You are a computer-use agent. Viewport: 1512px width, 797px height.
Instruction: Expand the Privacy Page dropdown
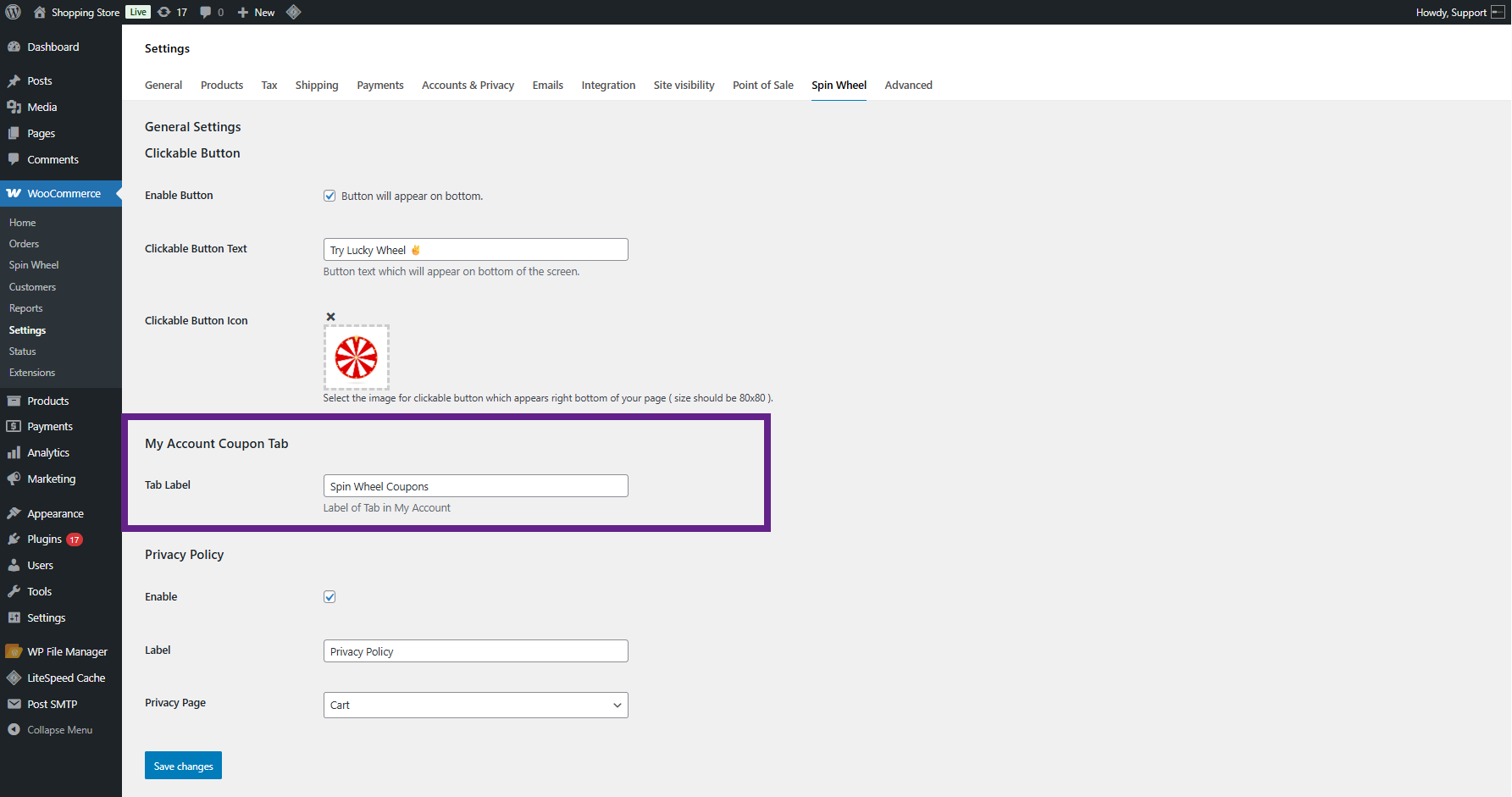pyautogui.click(x=475, y=706)
